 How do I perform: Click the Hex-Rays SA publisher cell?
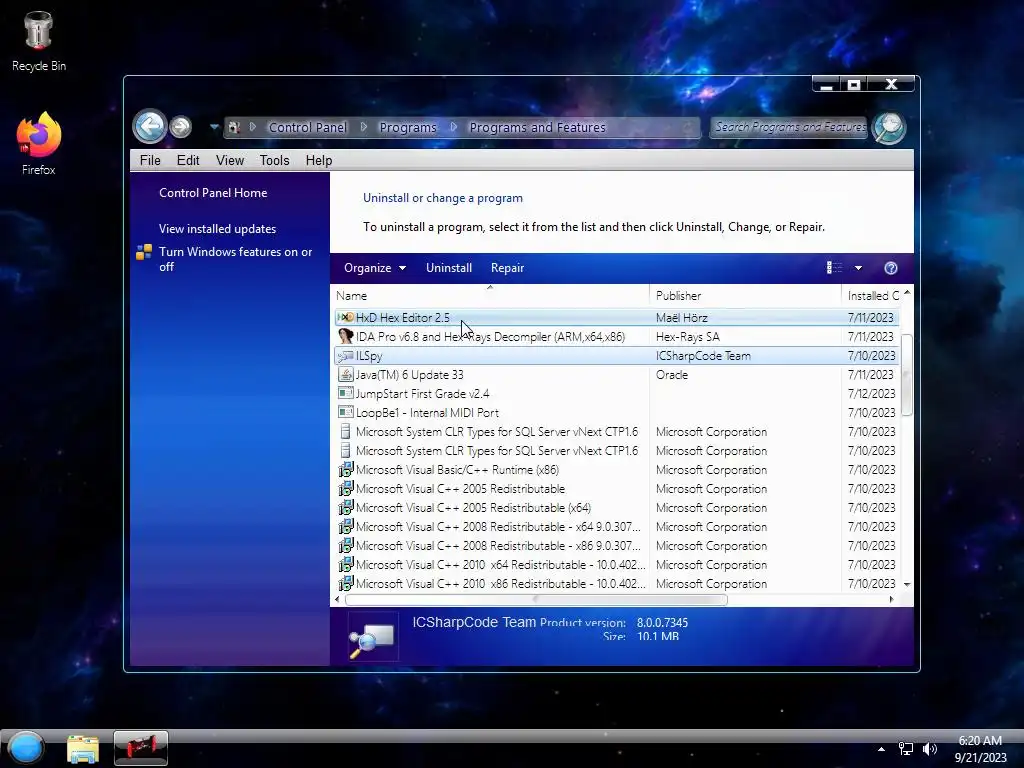pos(688,337)
